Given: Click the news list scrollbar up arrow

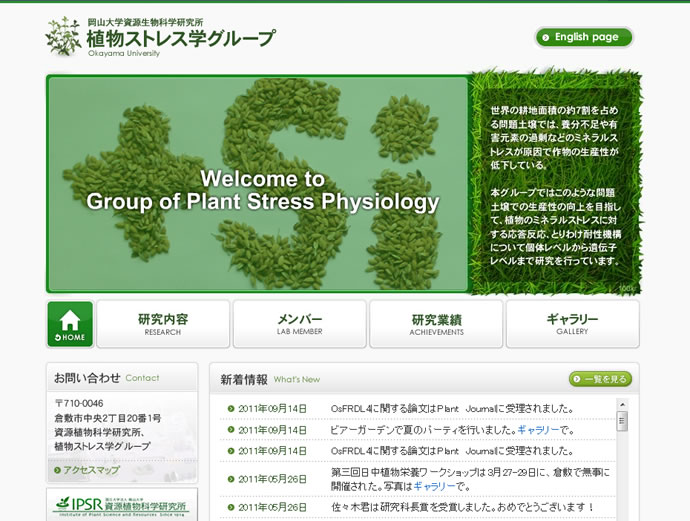Looking at the screenshot, I should click(622, 404).
